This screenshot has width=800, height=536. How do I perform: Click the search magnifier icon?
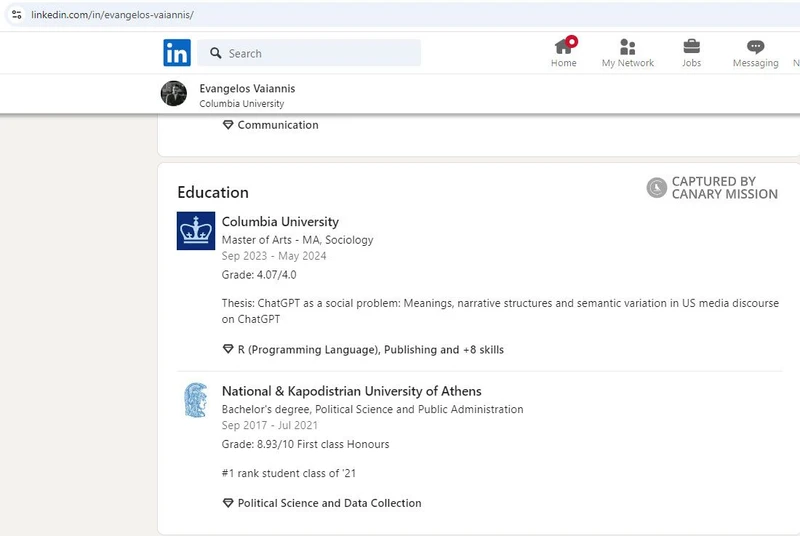click(216, 53)
